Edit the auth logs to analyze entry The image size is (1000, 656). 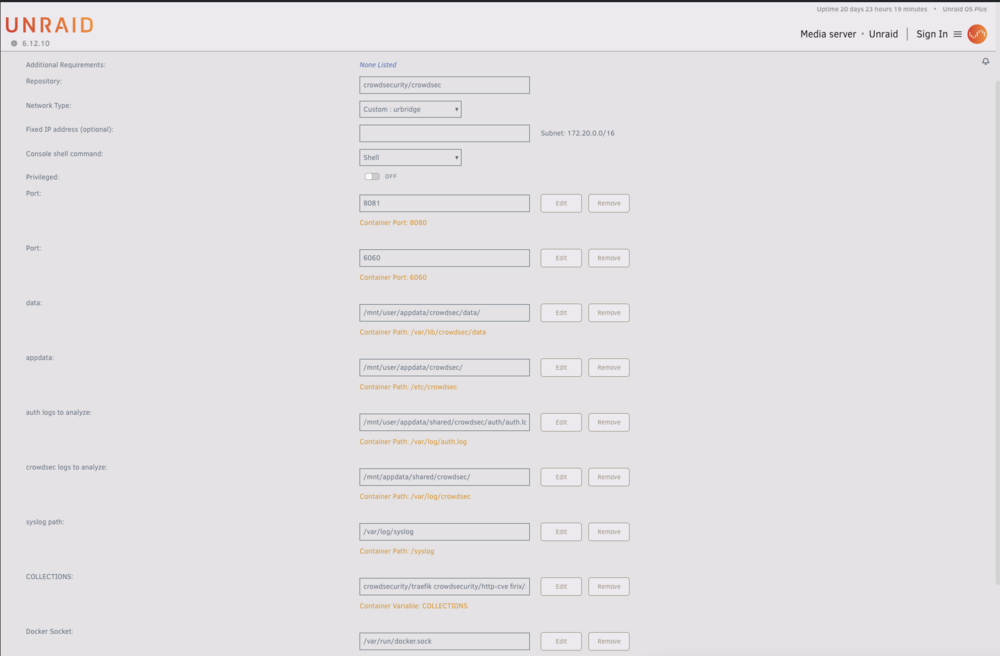pos(561,422)
